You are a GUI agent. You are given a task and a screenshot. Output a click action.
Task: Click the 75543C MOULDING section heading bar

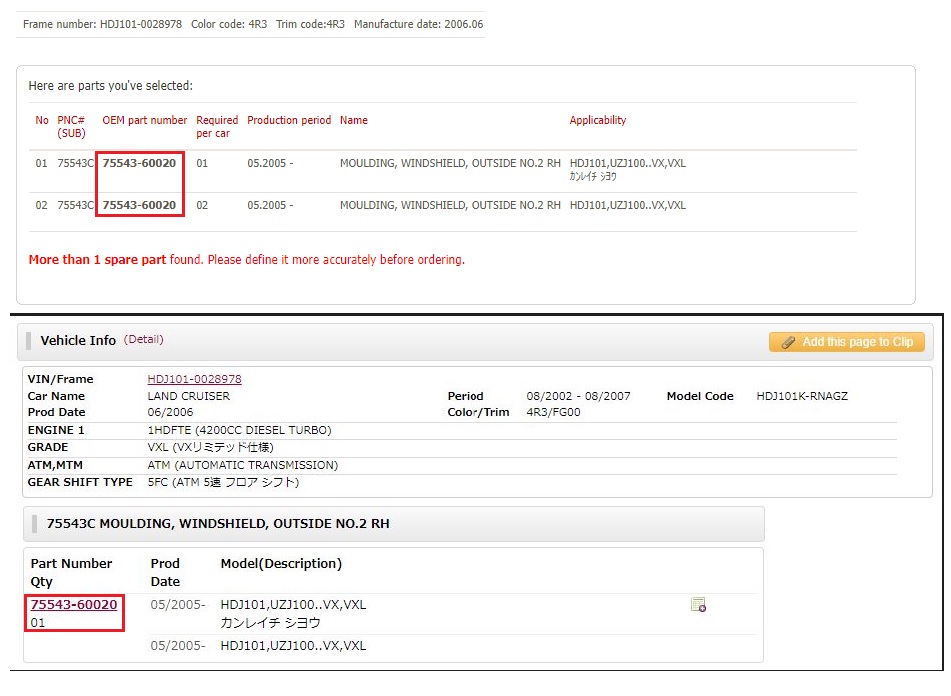pos(394,524)
